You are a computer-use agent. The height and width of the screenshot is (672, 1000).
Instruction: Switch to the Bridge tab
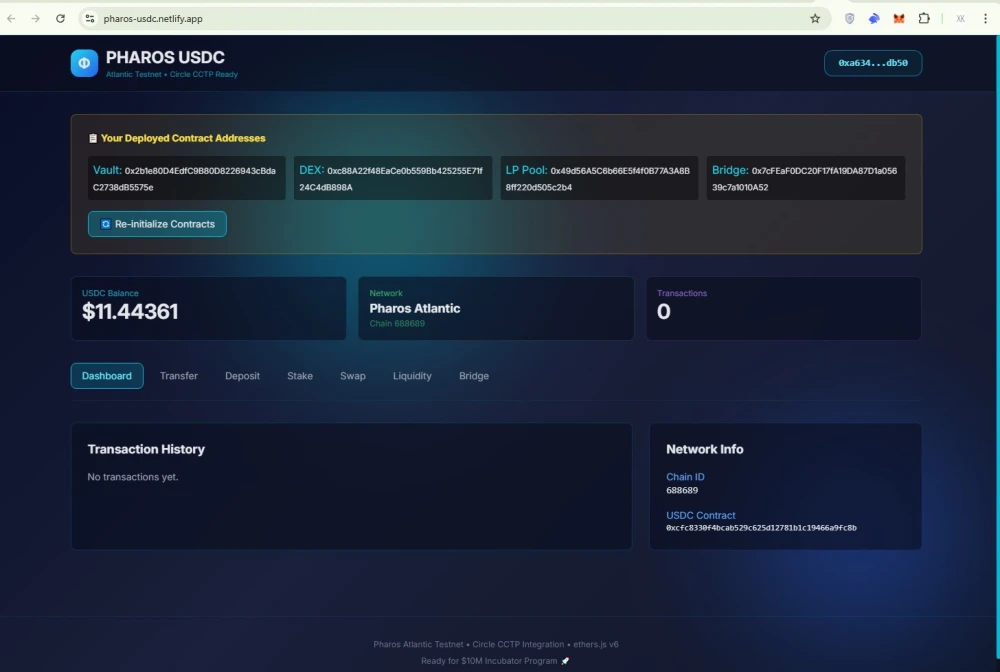click(x=474, y=376)
